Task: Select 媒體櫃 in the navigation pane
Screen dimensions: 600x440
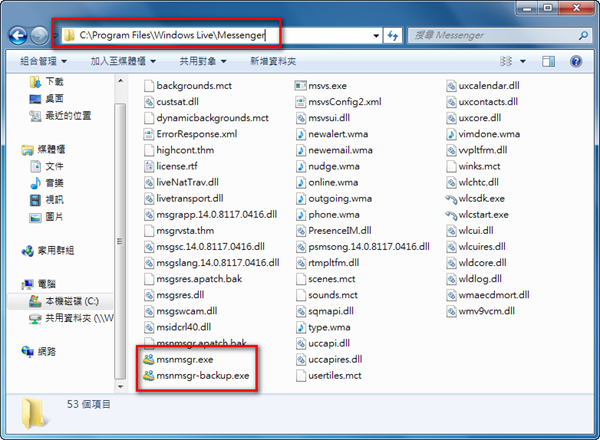Action: point(43,150)
